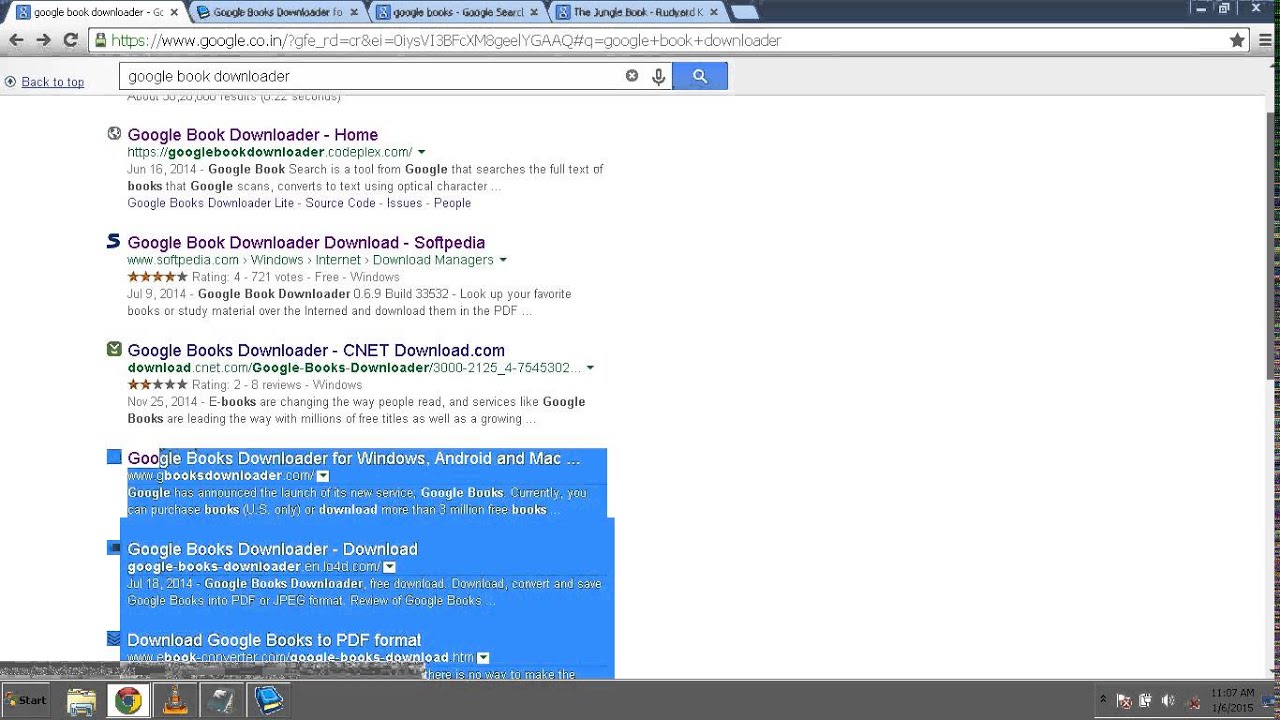Image resolution: width=1280 pixels, height=720 pixels.
Task: Expand dropdown arrow beside gbooksdownloader.com URL
Action: [323, 476]
